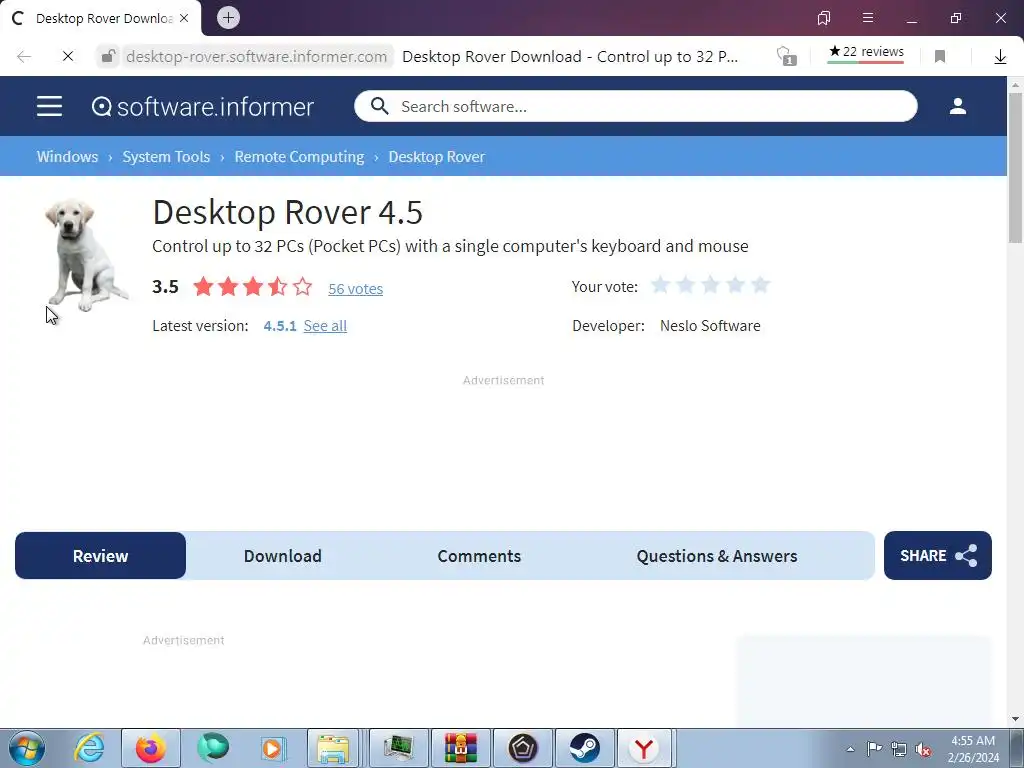Switch to Yandex browser taskbar icon
This screenshot has width=1024, height=768.
[x=645, y=748]
